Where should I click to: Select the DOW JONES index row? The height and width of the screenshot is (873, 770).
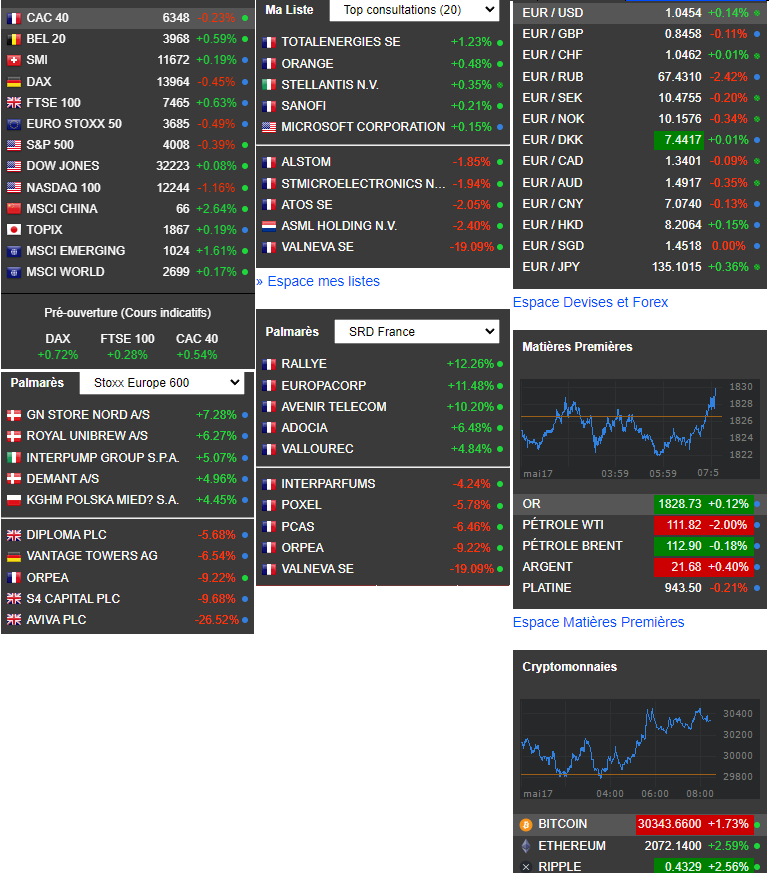pos(127,166)
